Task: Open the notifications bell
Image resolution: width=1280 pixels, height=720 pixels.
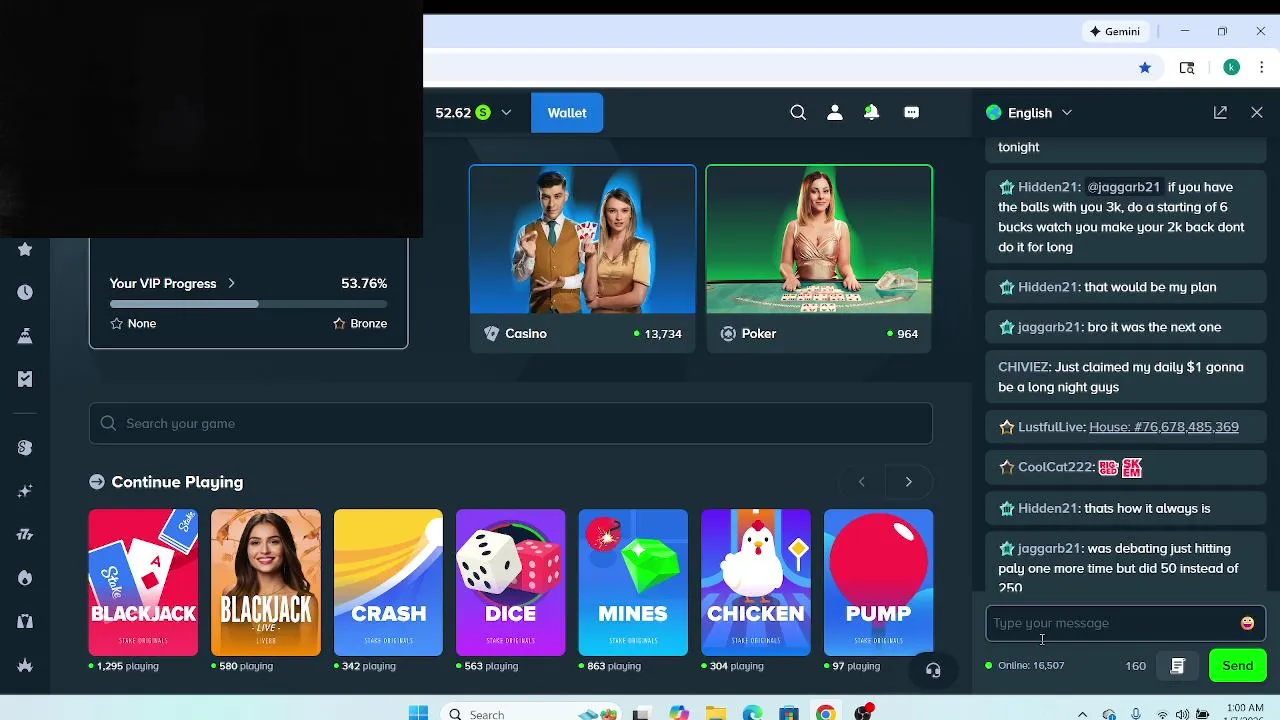Action: (x=872, y=113)
